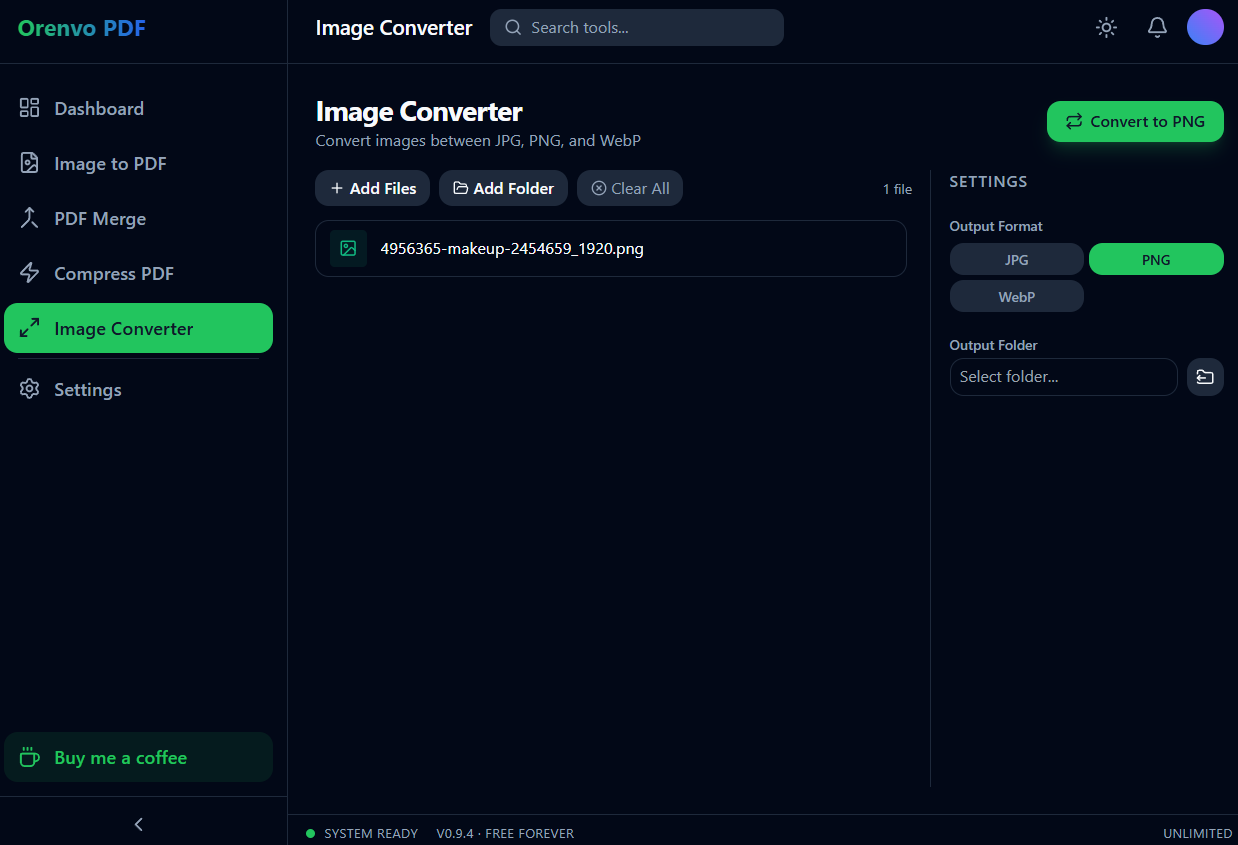Click the Image Converter title in top bar
Image resolution: width=1238 pixels, height=845 pixels.
pyautogui.click(x=394, y=28)
